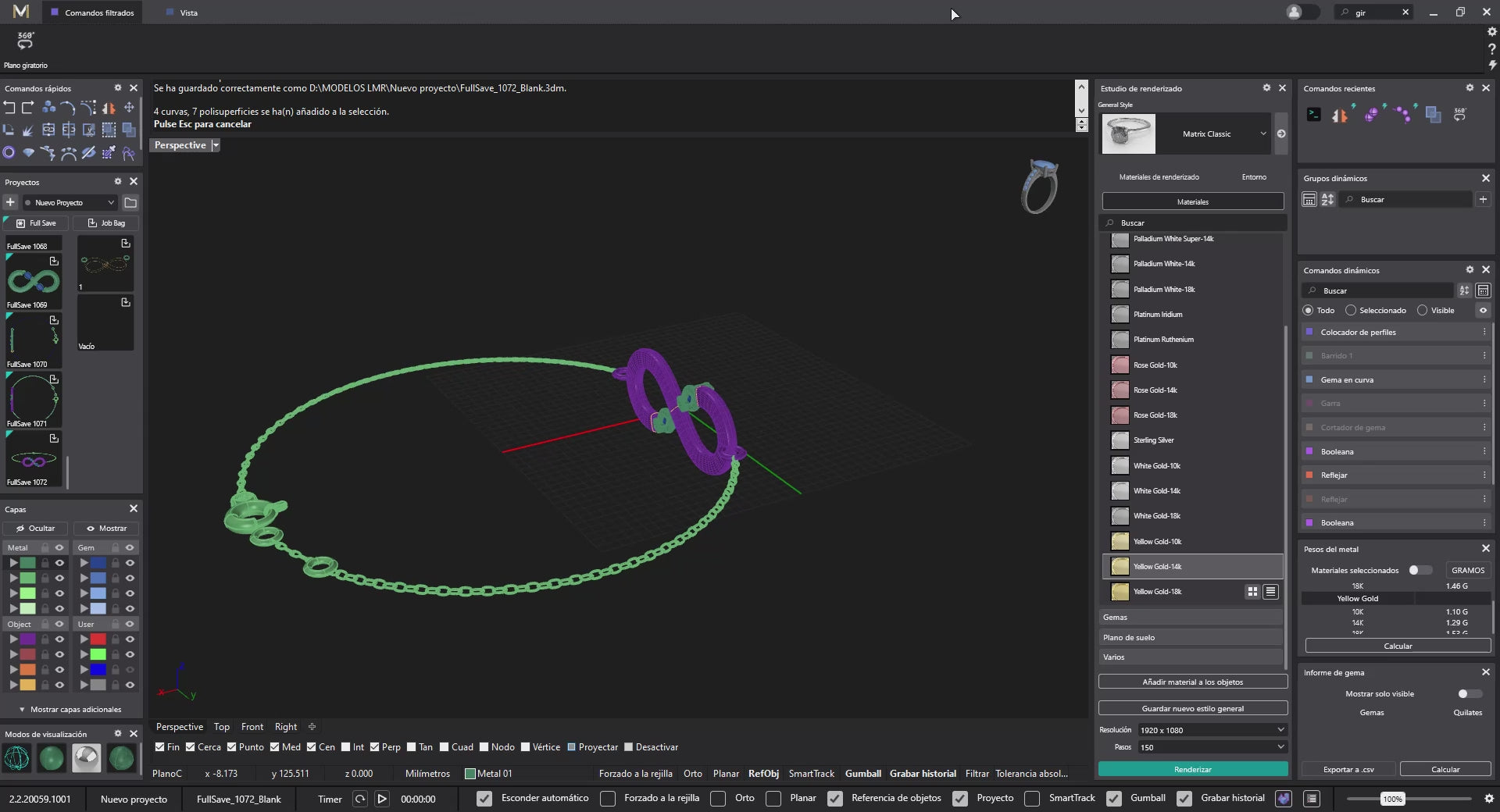Screen dimensions: 1500x812
Task: Click Exportar a .csv button
Action: [x=1348, y=770]
